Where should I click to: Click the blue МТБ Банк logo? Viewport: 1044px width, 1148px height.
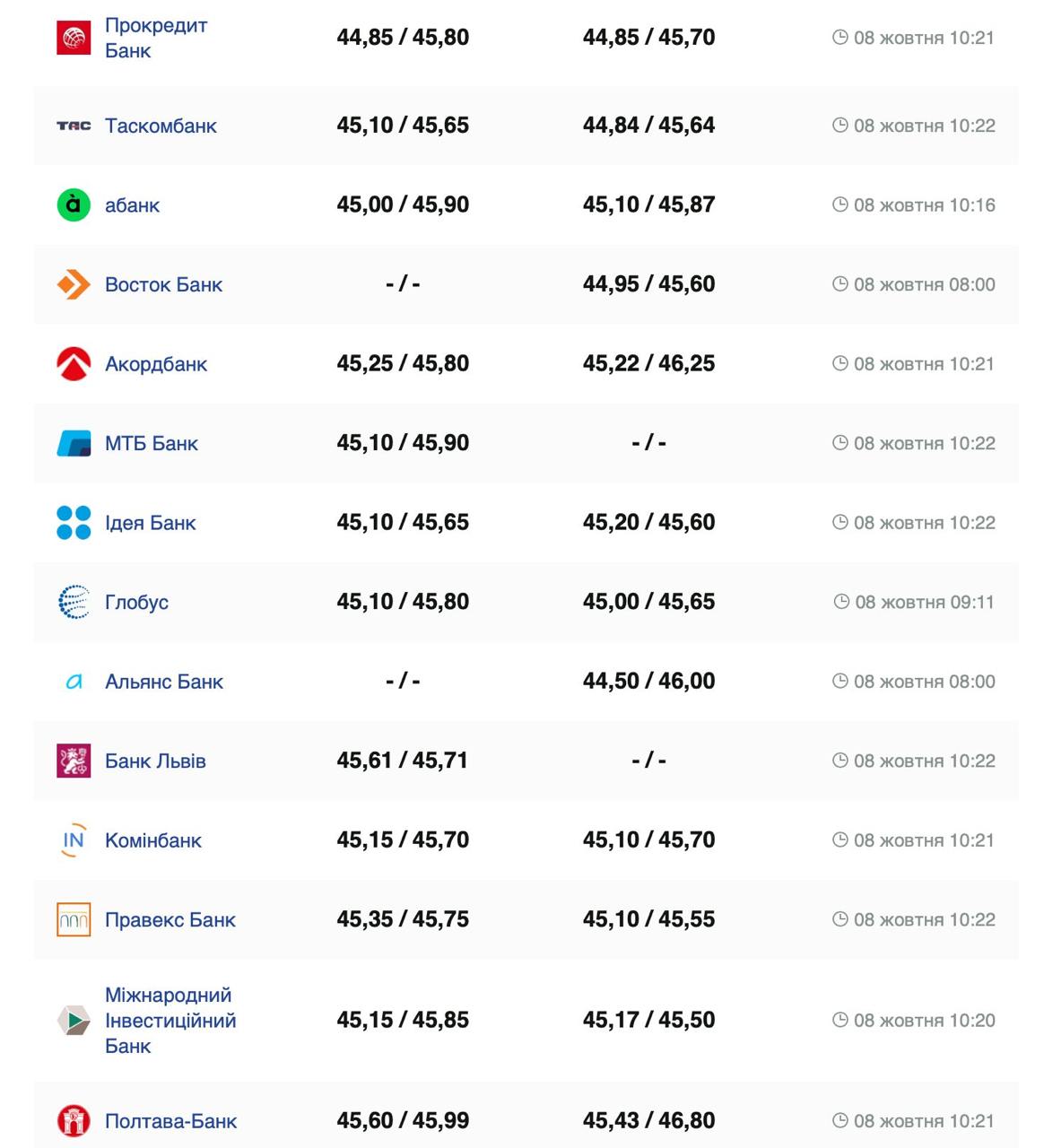pyautogui.click(x=74, y=443)
